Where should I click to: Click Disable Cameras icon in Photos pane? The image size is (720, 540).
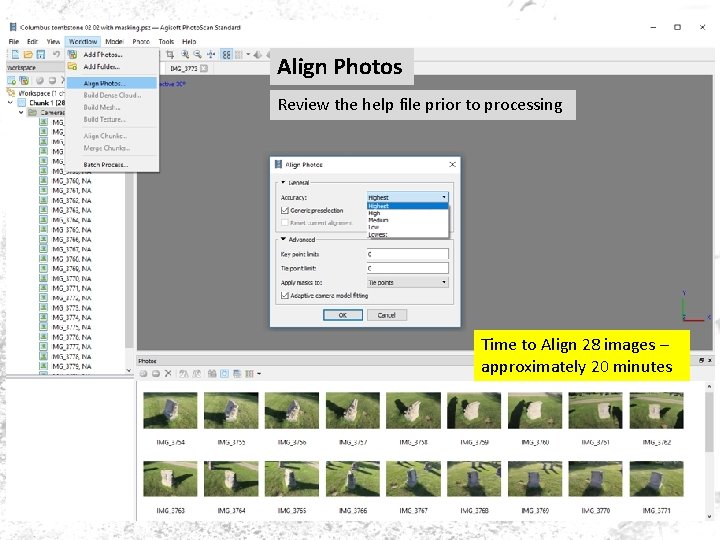click(x=156, y=374)
